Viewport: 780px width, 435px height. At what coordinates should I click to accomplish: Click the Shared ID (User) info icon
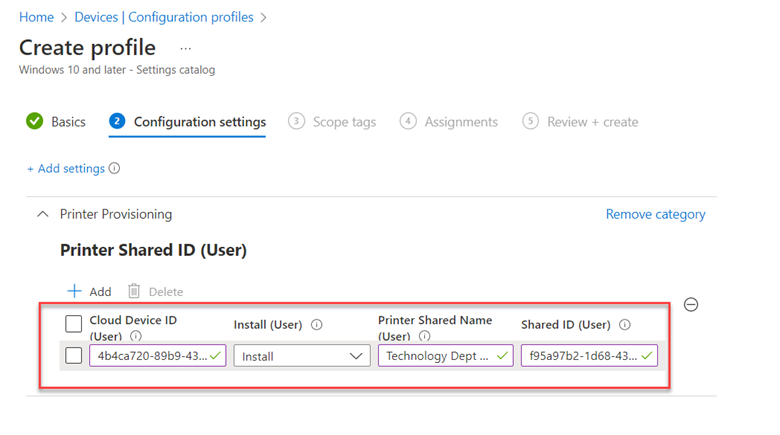(625, 325)
